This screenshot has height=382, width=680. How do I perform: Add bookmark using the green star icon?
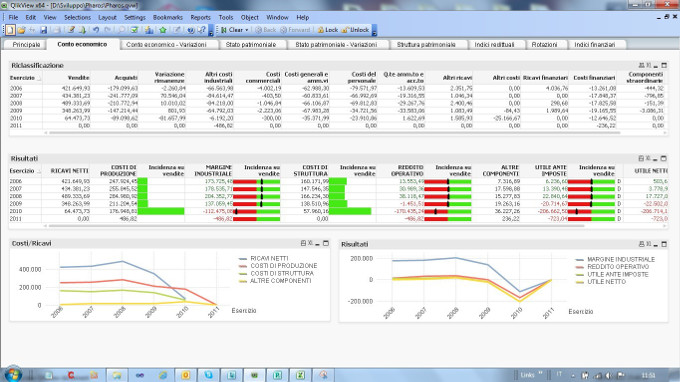click(x=163, y=30)
